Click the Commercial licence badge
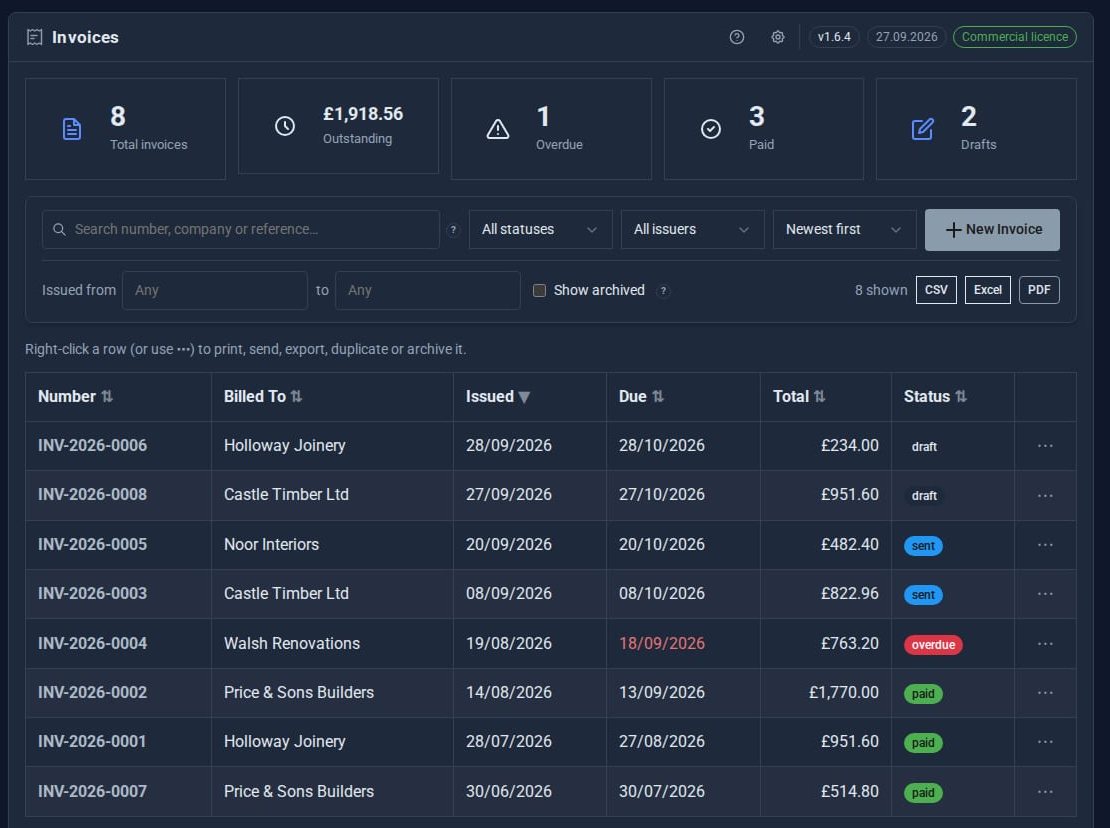The image size is (1110, 828). 1014,37
